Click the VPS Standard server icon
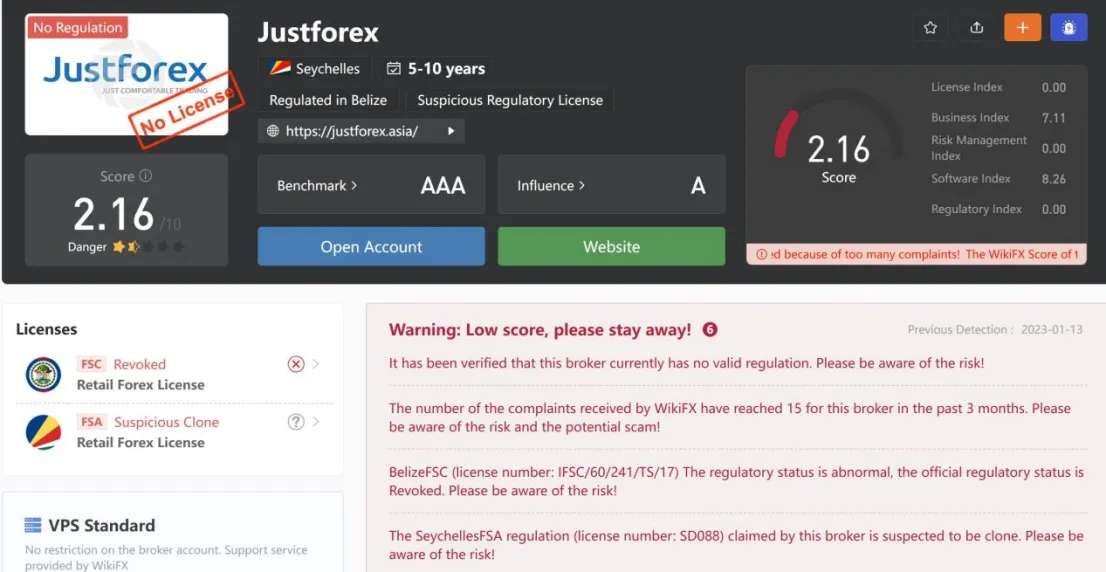1106x572 pixels. 32,525
